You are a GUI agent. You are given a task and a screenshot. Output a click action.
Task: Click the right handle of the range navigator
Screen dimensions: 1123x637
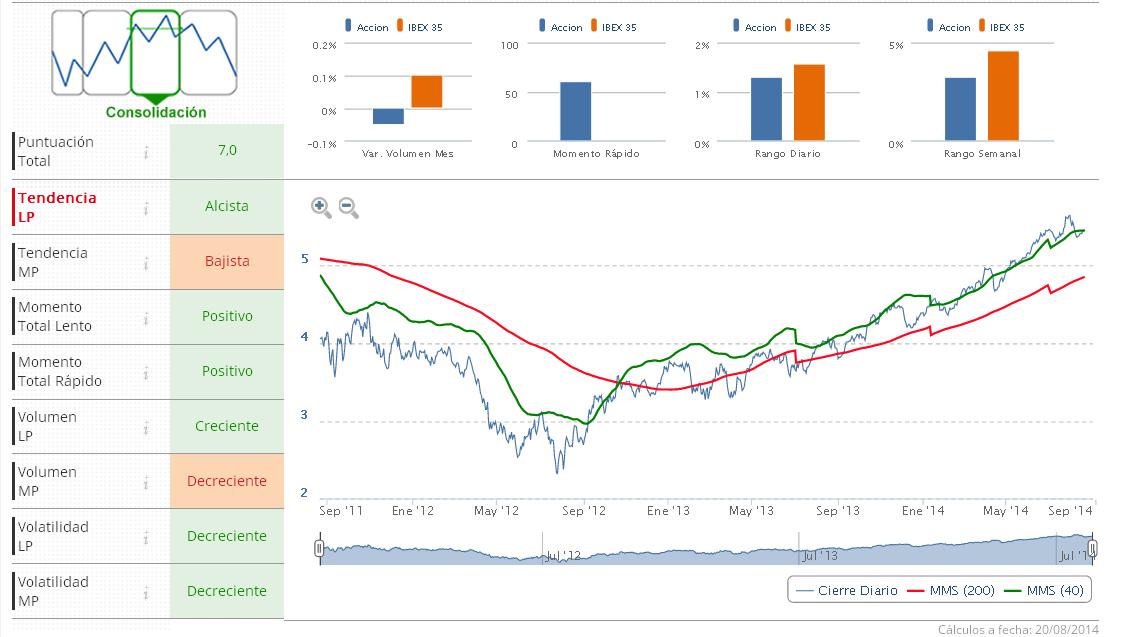1093,549
